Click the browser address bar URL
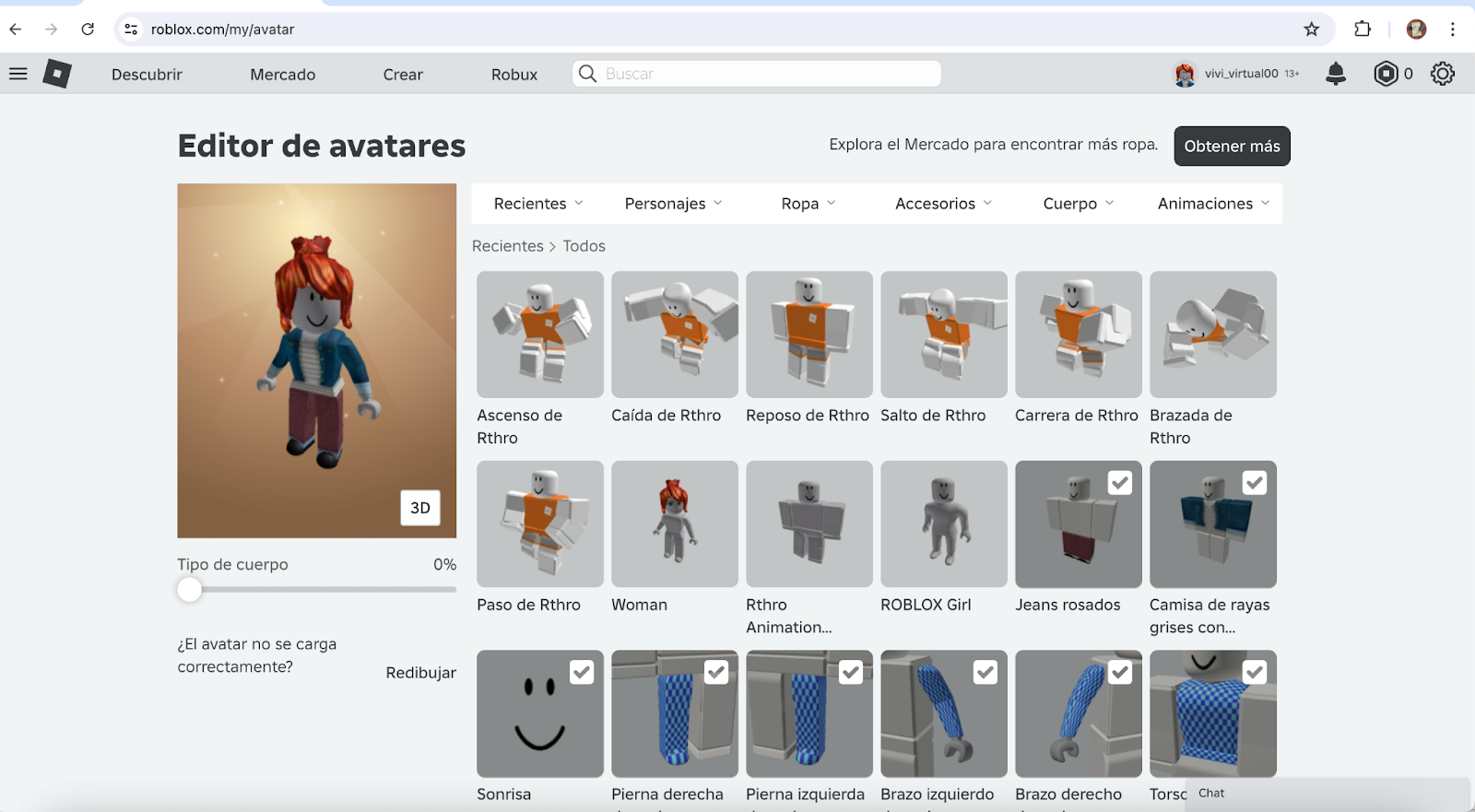The image size is (1475, 812). point(223,29)
